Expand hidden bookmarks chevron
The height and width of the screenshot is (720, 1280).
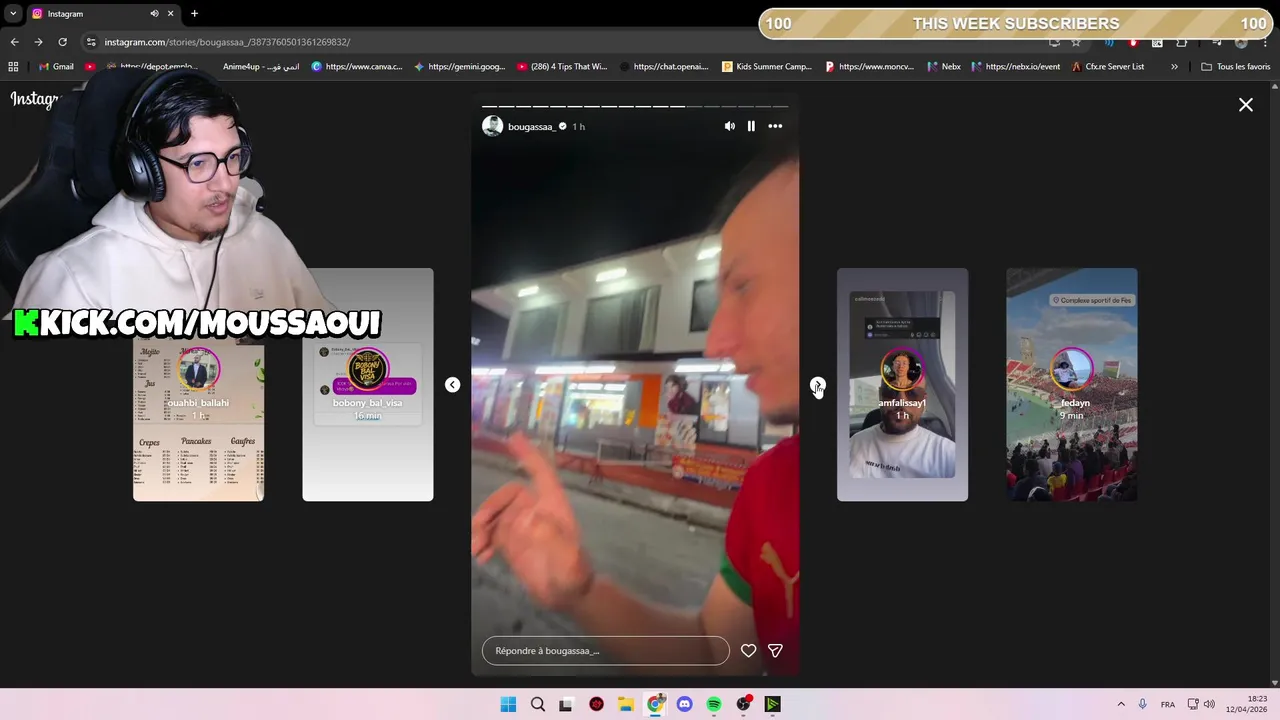(1174, 67)
